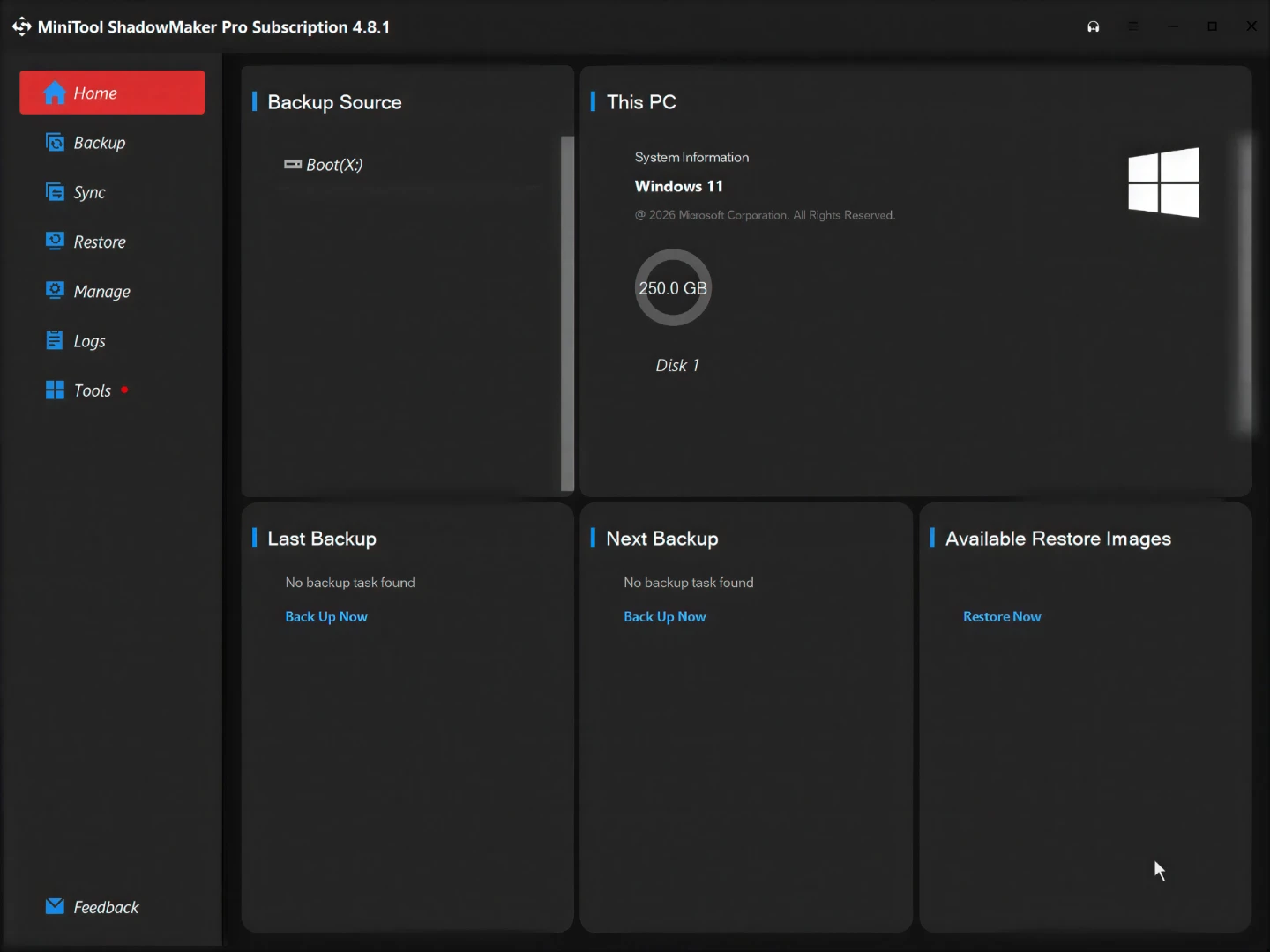Viewport: 1270px width, 952px height.
Task: Click the Windows logo in This PC
Action: click(x=1164, y=182)
